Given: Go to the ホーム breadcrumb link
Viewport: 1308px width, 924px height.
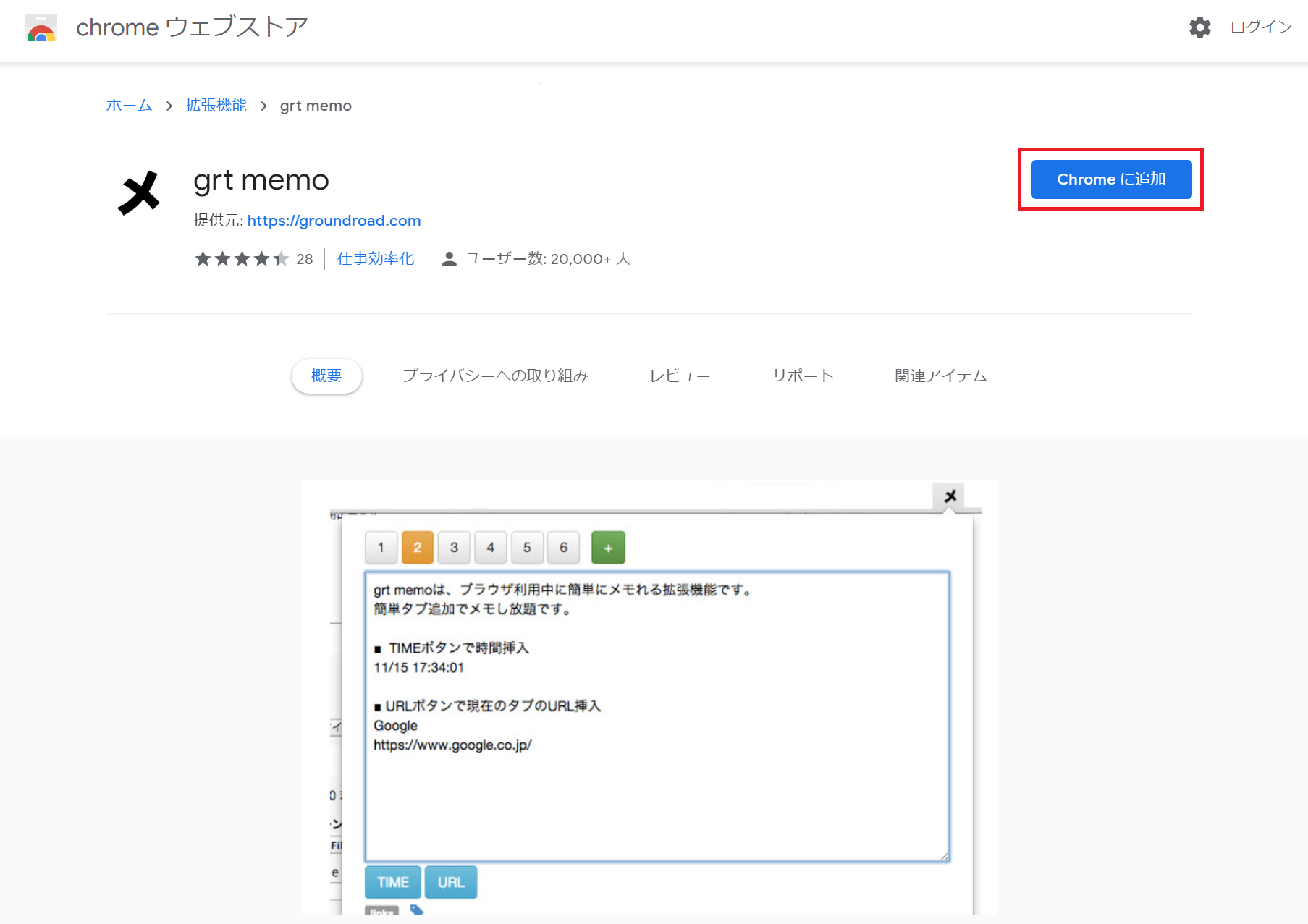Looking at the screenshot, I should click(129, 106).
